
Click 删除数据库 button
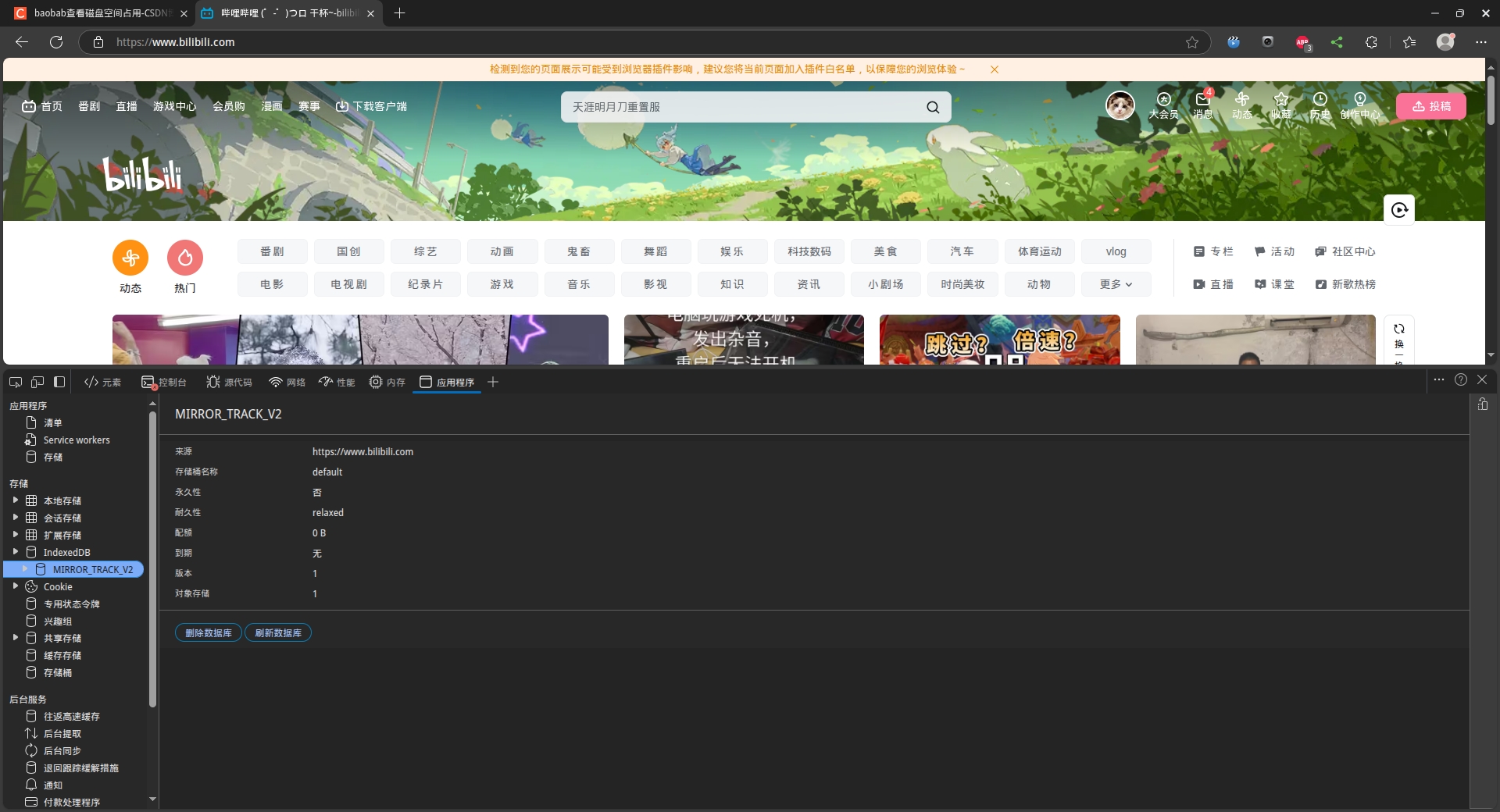209,632
